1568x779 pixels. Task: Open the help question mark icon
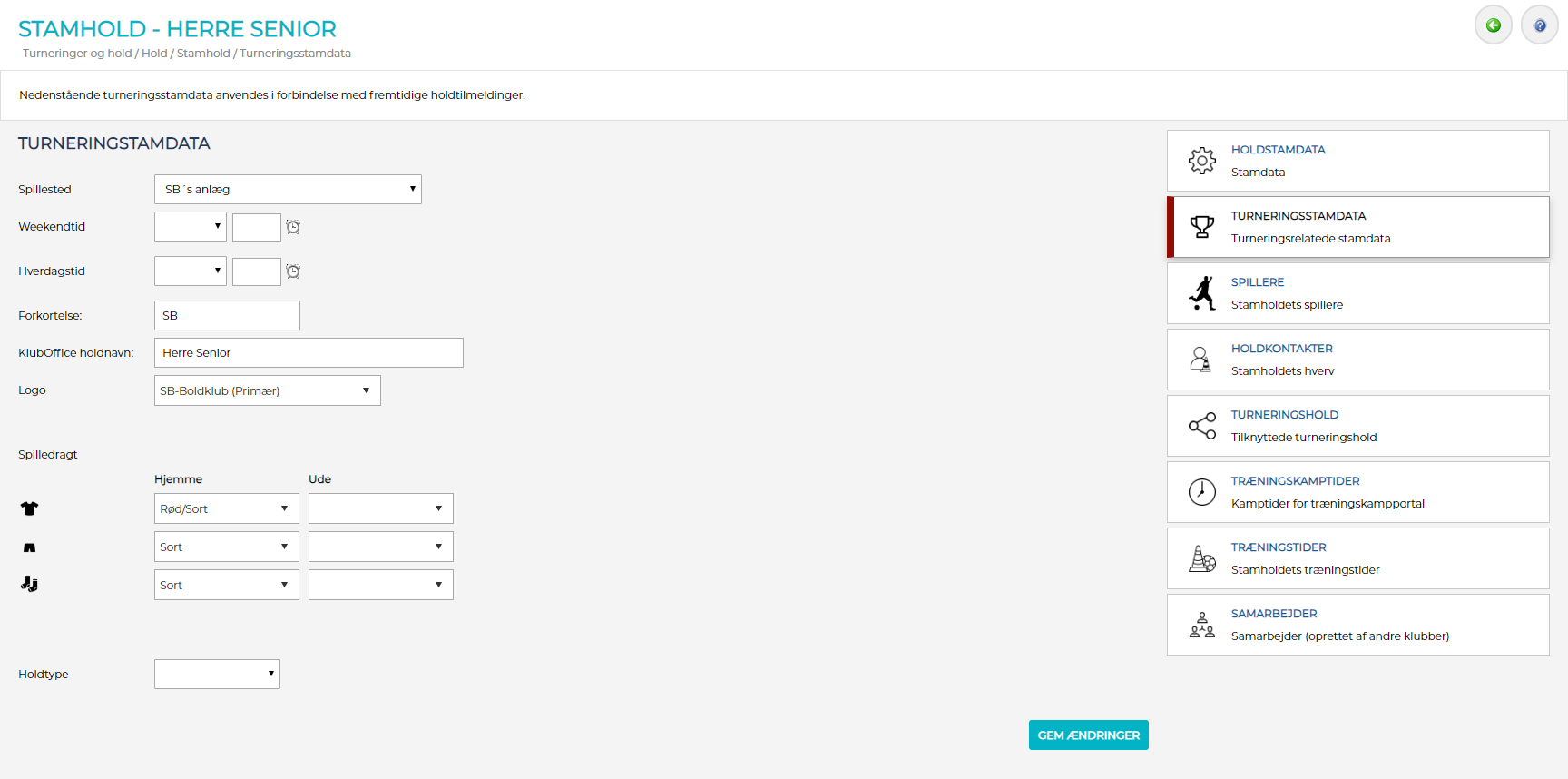pyautogui.click(x=1539, y=25)
